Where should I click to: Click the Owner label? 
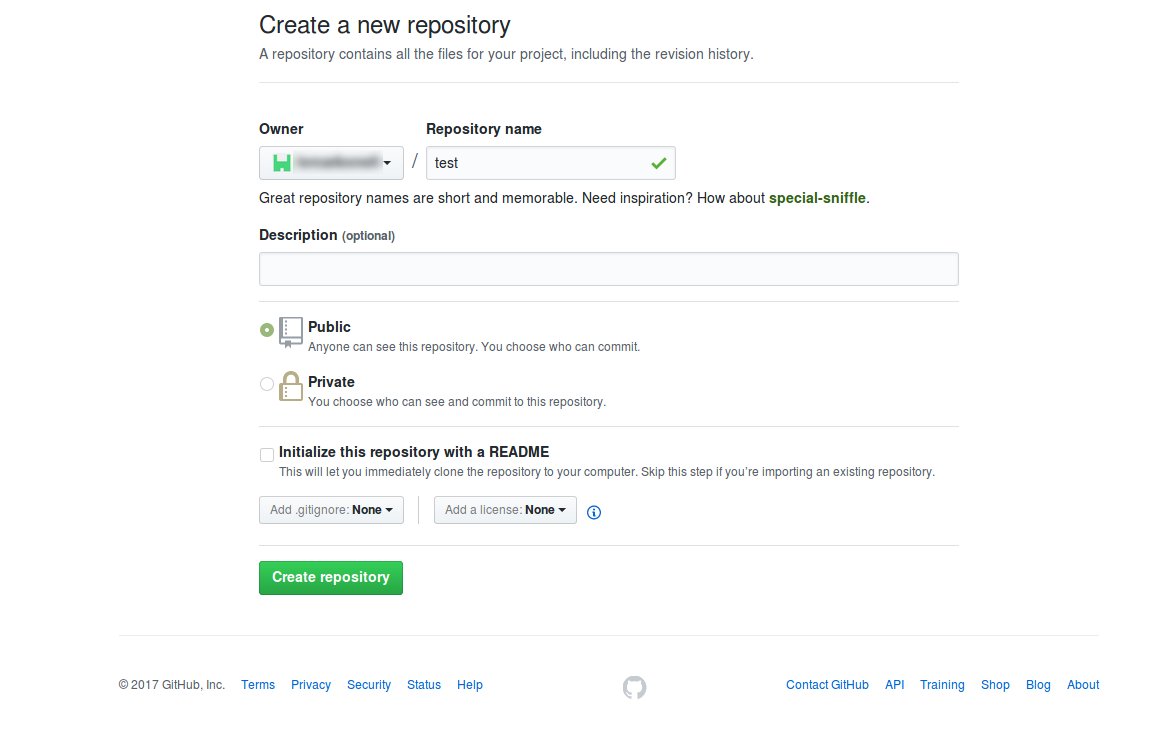pyautogui.click(x=281, y=129)
